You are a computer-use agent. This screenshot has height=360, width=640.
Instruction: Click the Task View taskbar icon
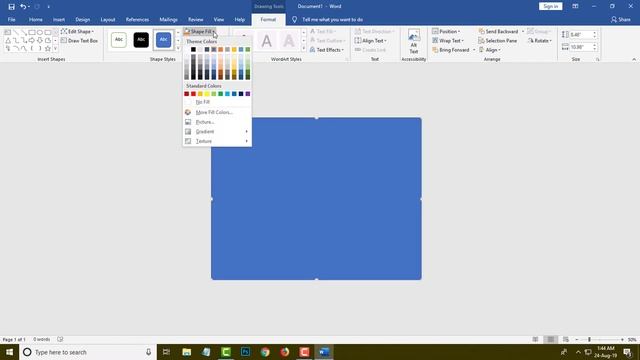pos(167,352)
